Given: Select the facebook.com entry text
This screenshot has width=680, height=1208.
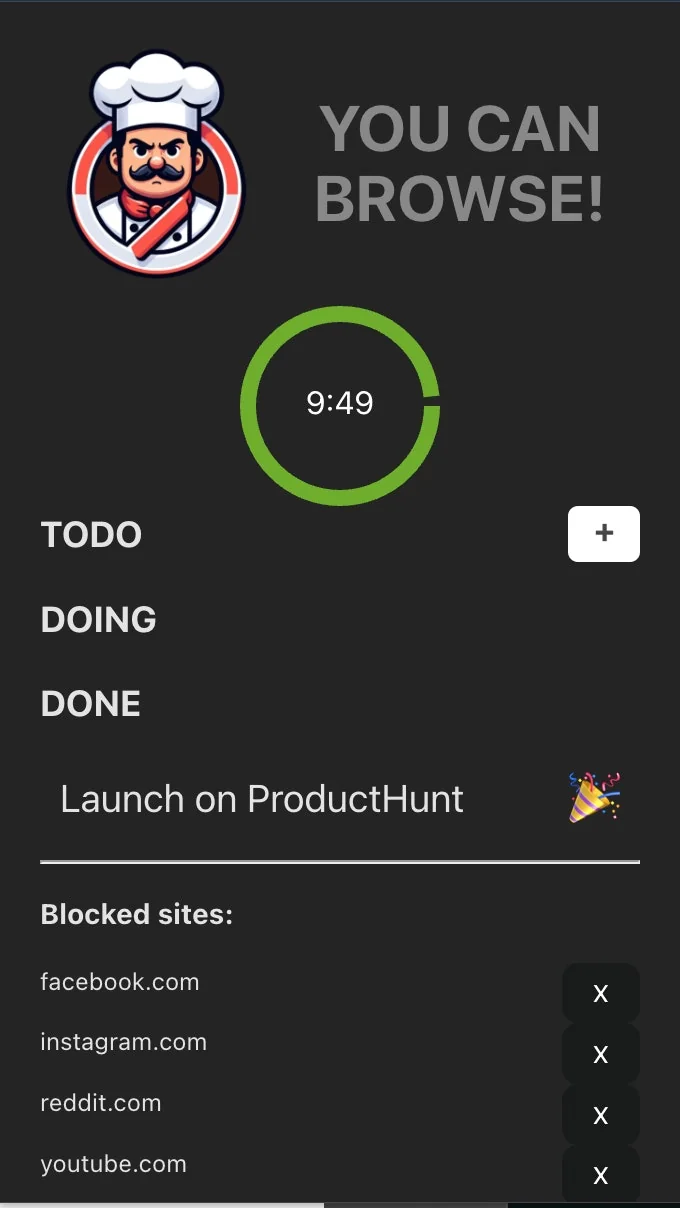Looking at the screenshot, I should click(x=120, y=982).
